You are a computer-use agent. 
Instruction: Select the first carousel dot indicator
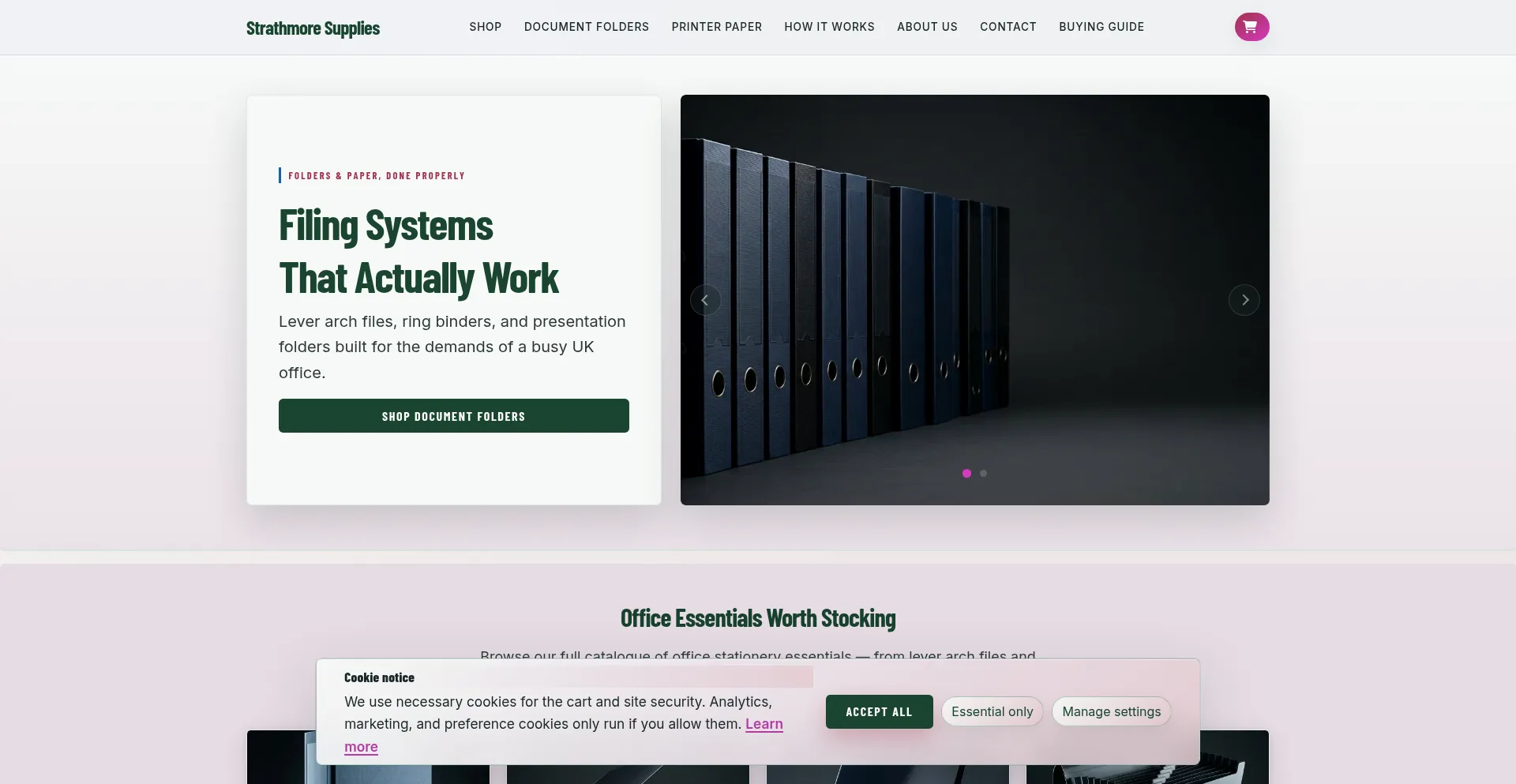966,474
